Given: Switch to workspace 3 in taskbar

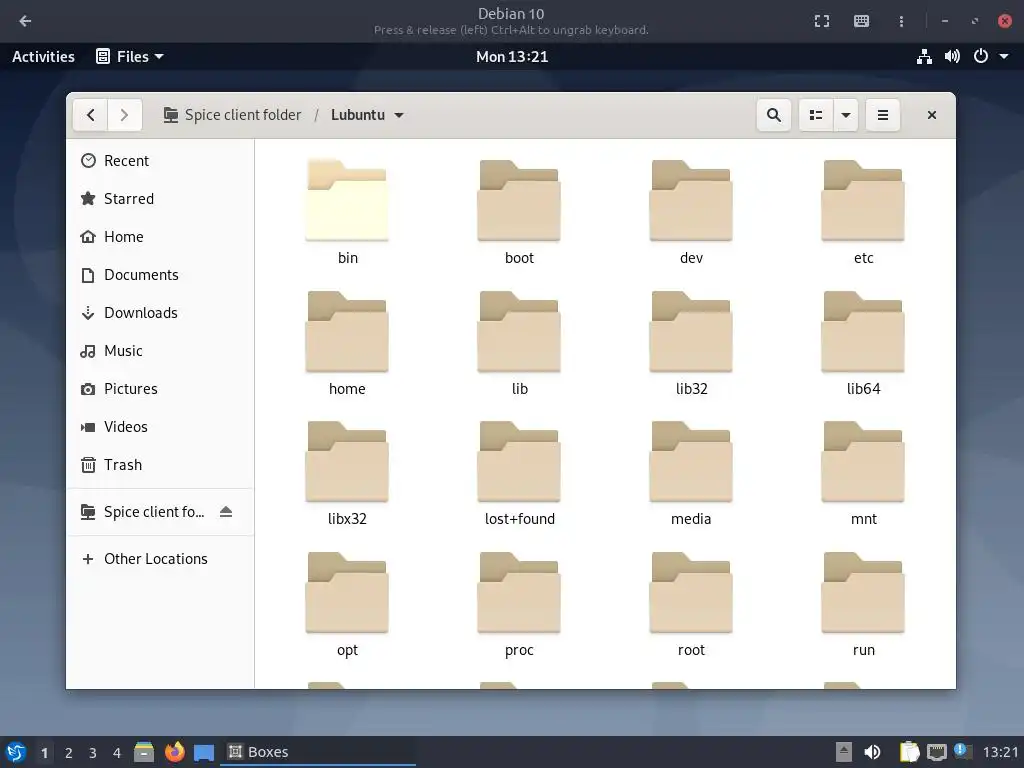Looking at the screenshot, I should pos(93,753).
